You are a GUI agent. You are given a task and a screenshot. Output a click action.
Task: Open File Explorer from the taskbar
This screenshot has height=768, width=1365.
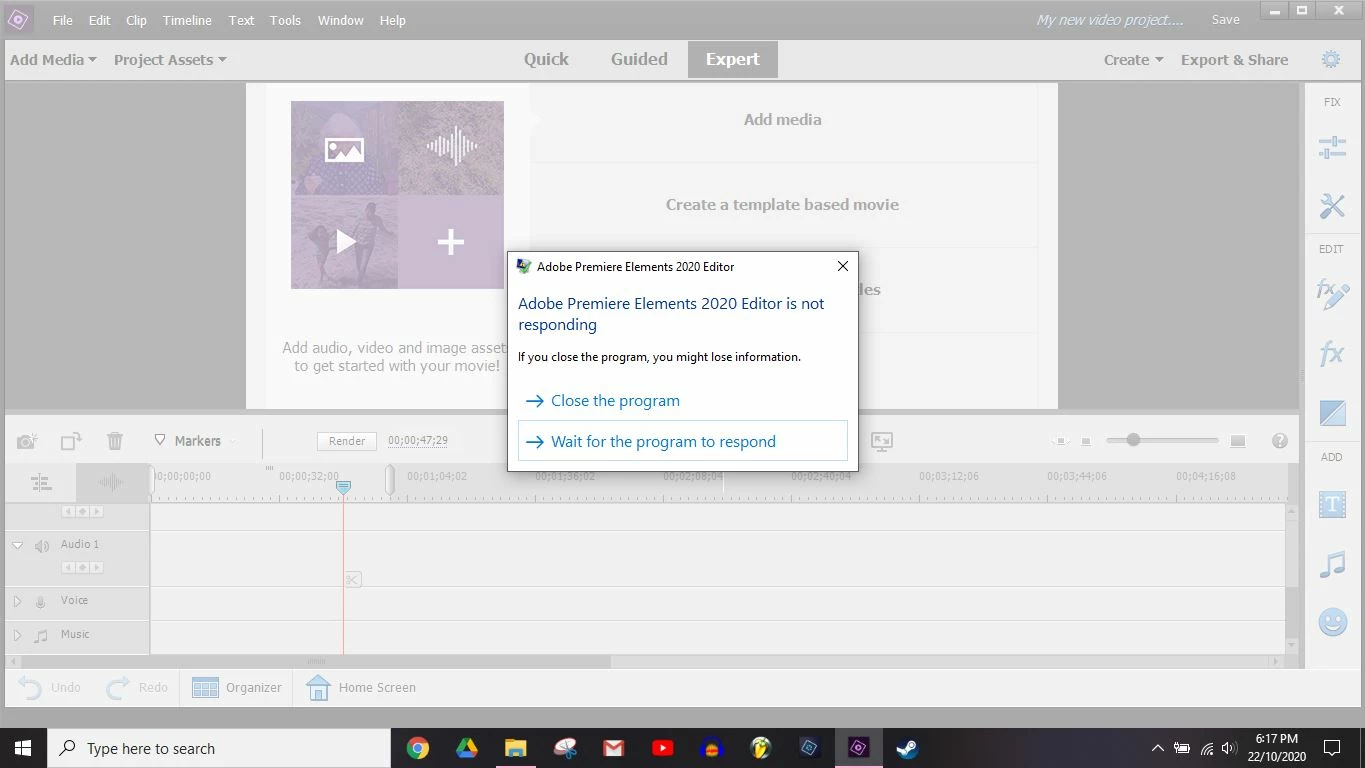coord(515,748)
